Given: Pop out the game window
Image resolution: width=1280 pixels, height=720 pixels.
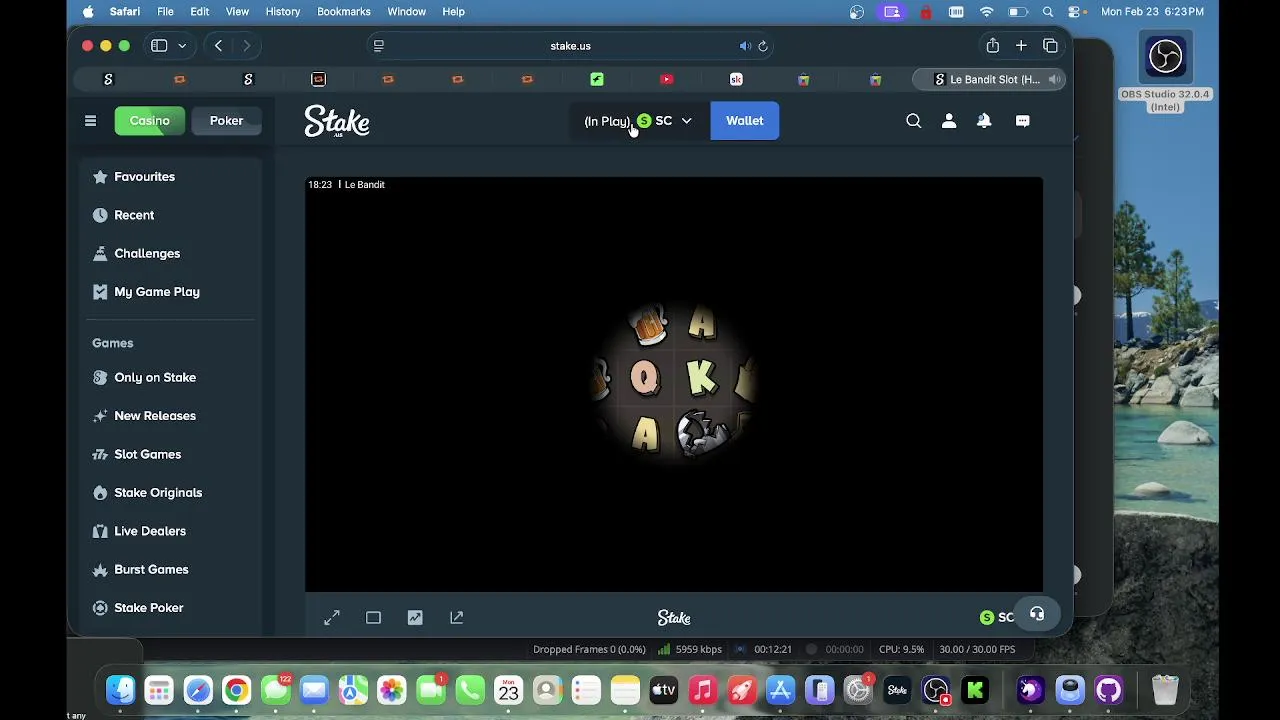Looking at the screenshot, I should coord(457,618).
